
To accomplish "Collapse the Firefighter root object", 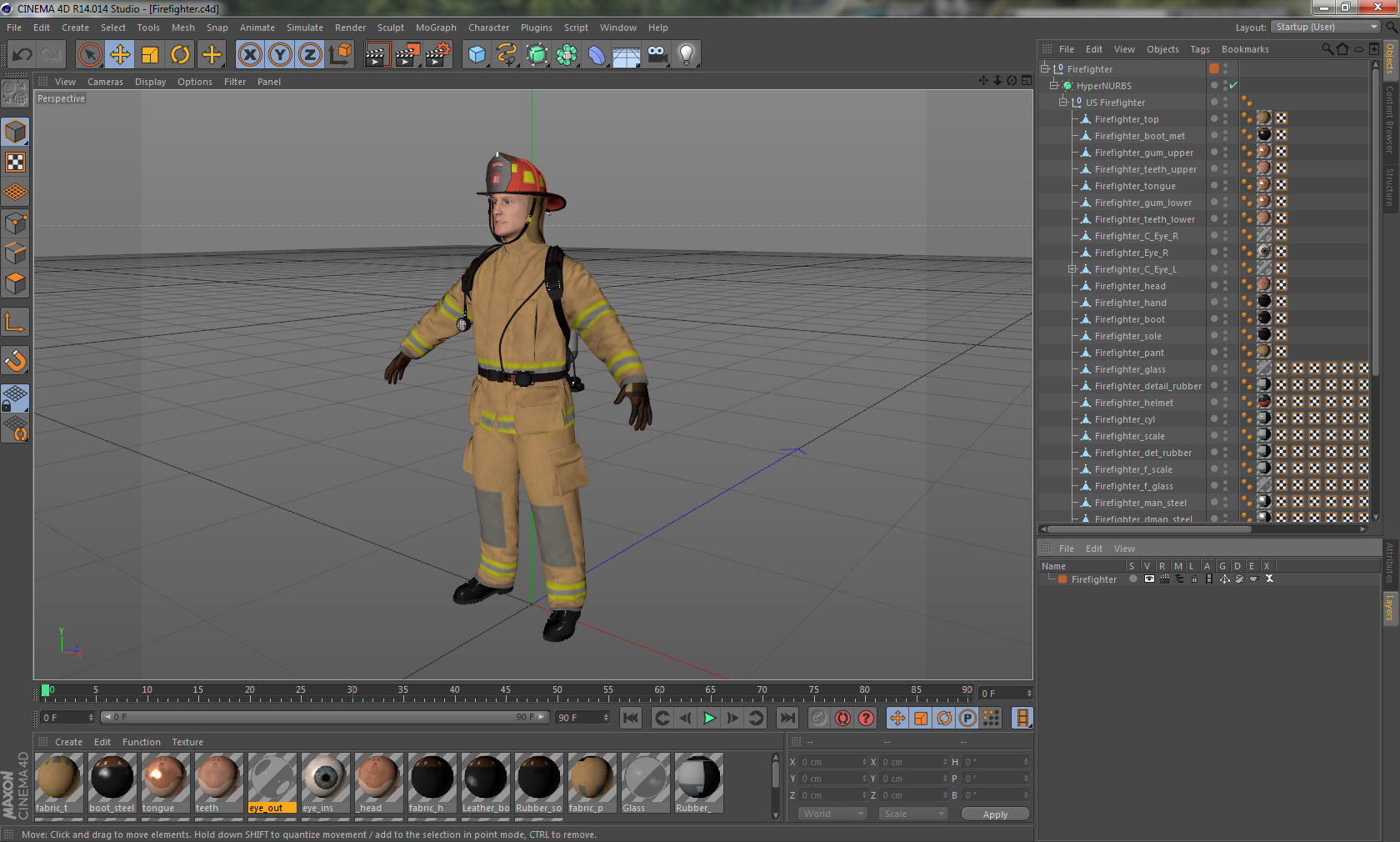I will (1045, 68).
